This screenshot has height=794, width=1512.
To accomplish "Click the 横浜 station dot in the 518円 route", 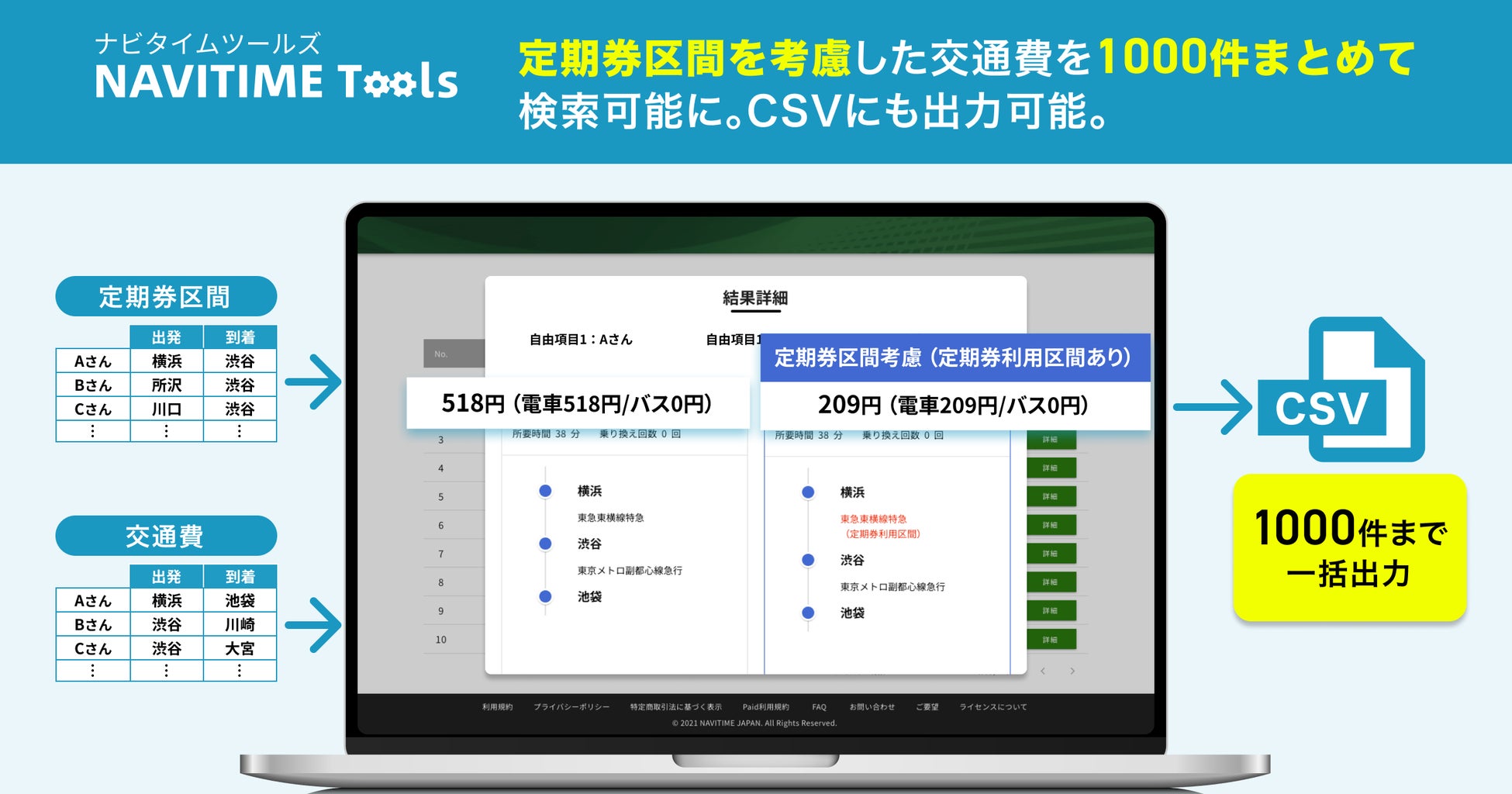I will point(545,491).
